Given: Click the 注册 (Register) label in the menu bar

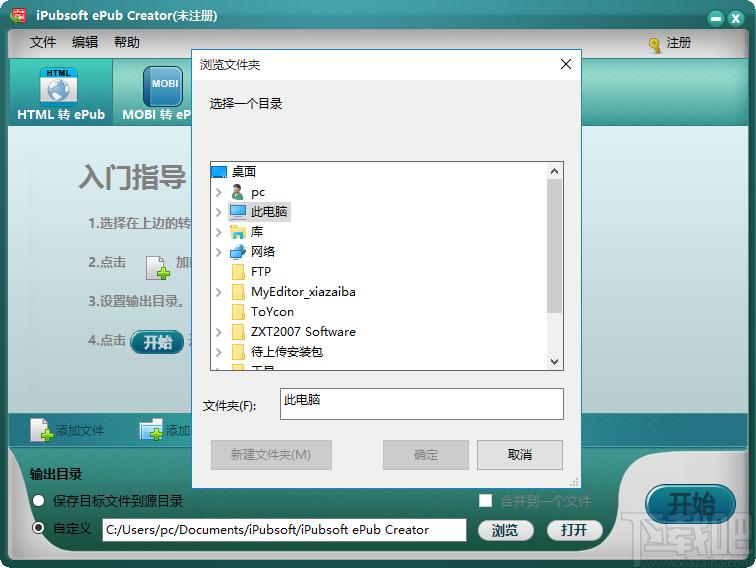Looking at the screenshot, I should (x=678, y=43).
